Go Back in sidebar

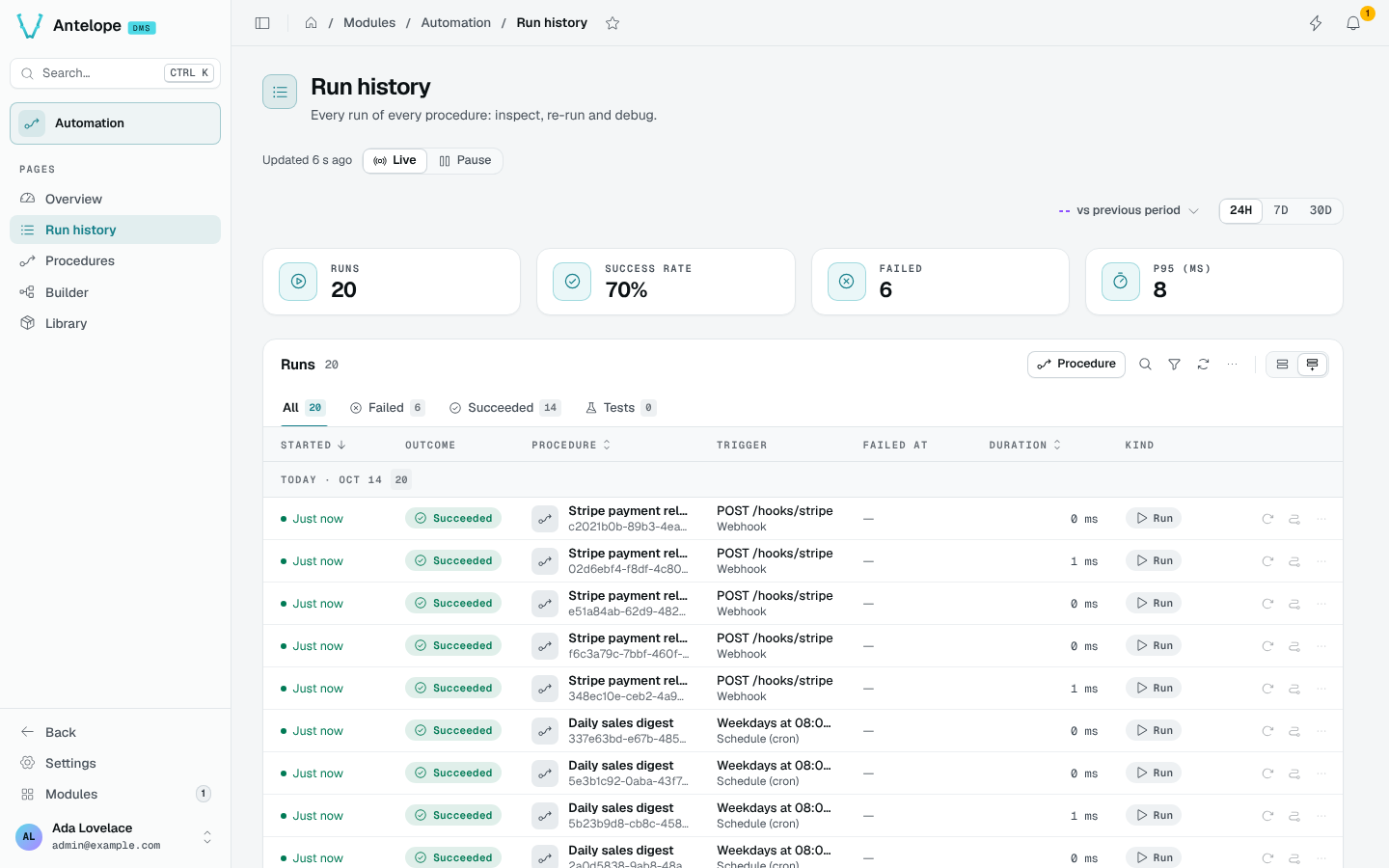coord(115,732)
